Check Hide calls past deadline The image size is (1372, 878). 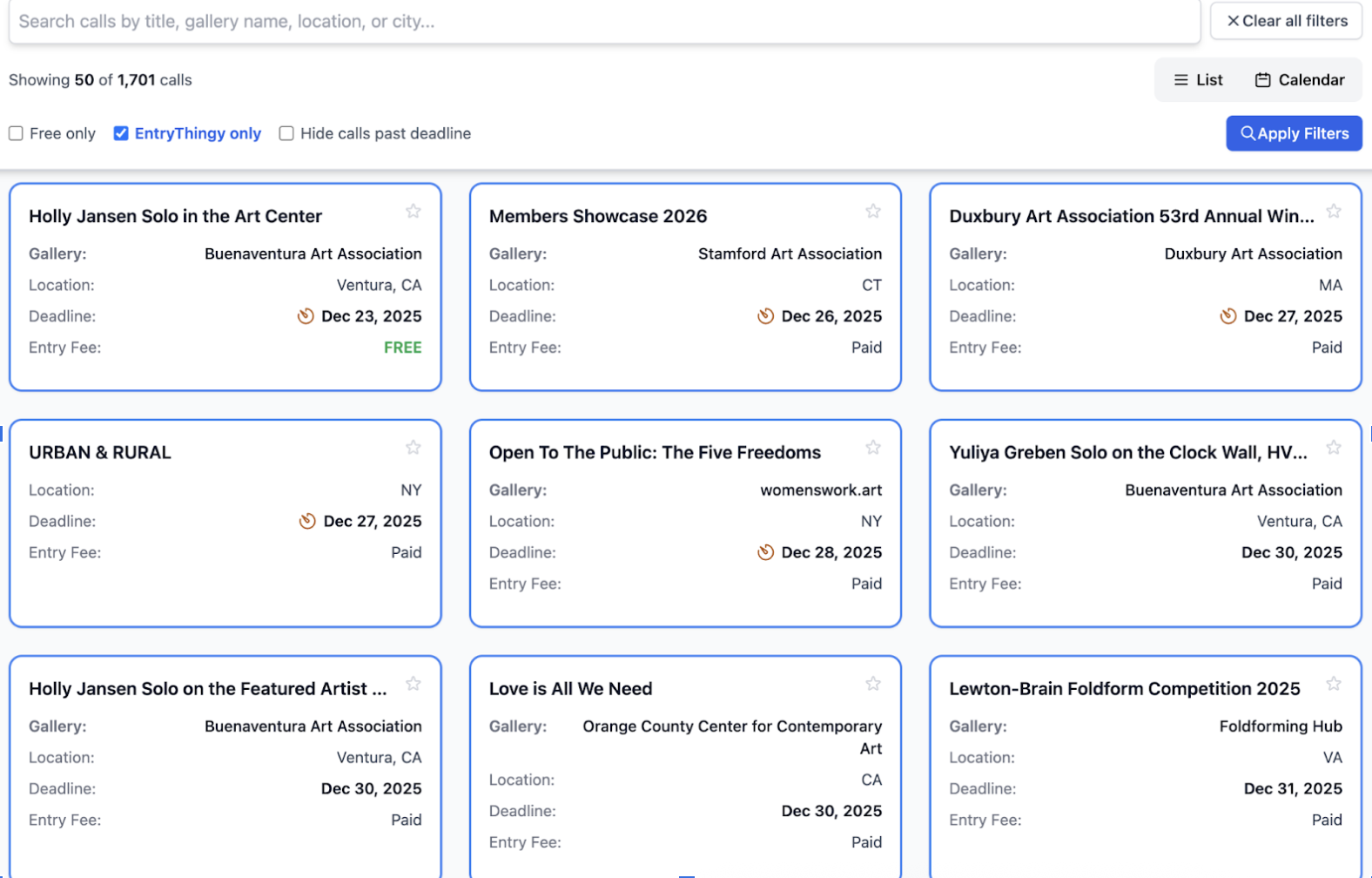pos(286,133)
